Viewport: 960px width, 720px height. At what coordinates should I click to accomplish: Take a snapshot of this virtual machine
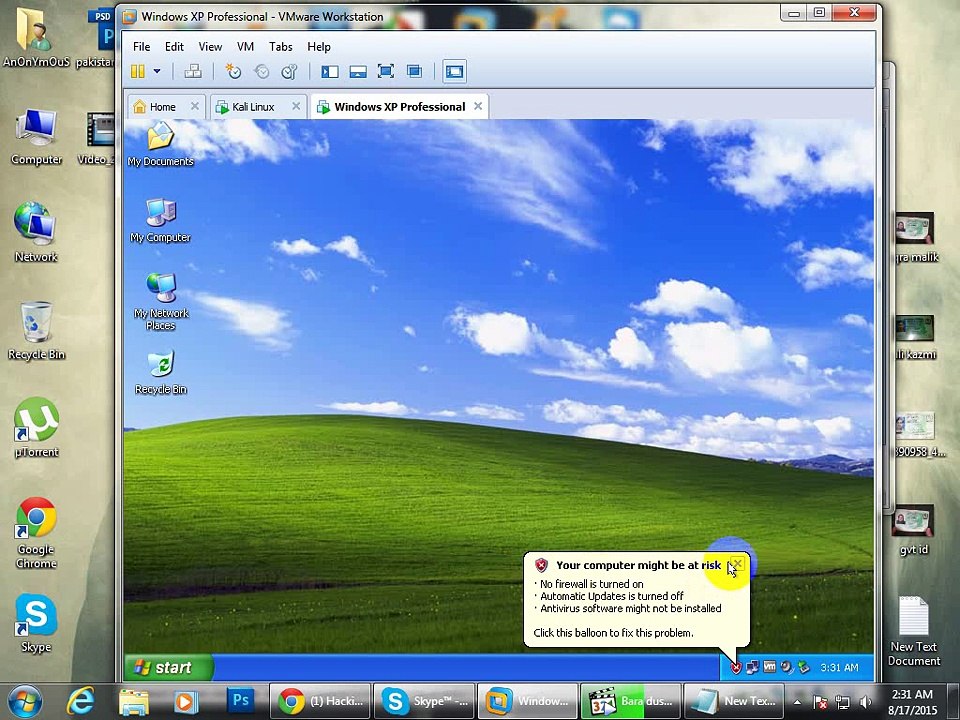click(x=233, y=72)
